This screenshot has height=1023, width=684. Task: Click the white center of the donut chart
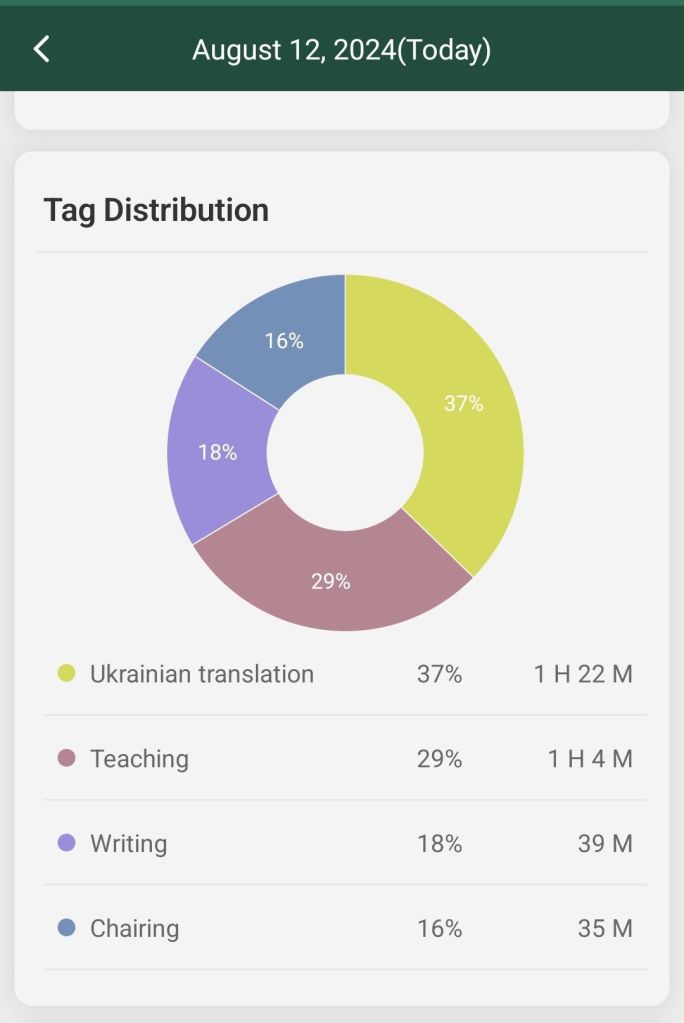coord(345,452)
